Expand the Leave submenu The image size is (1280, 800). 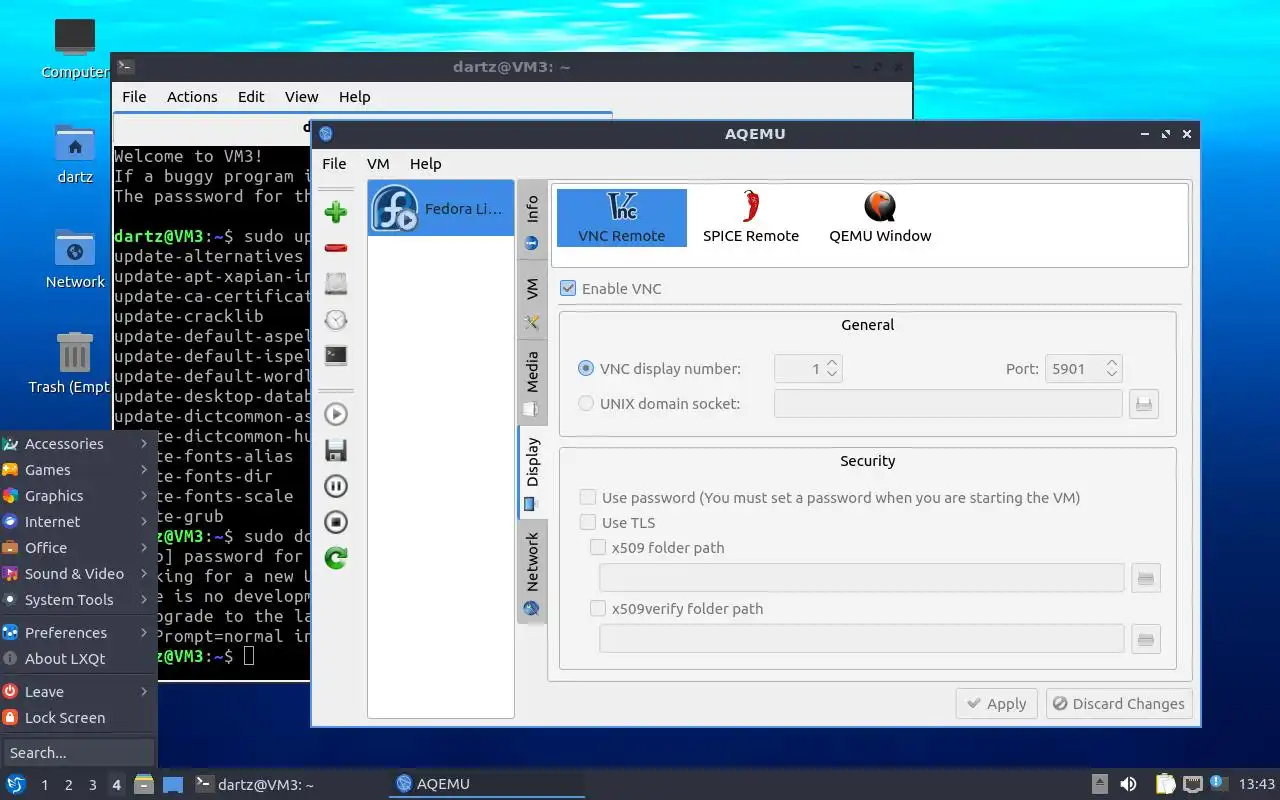click(78, 691)
